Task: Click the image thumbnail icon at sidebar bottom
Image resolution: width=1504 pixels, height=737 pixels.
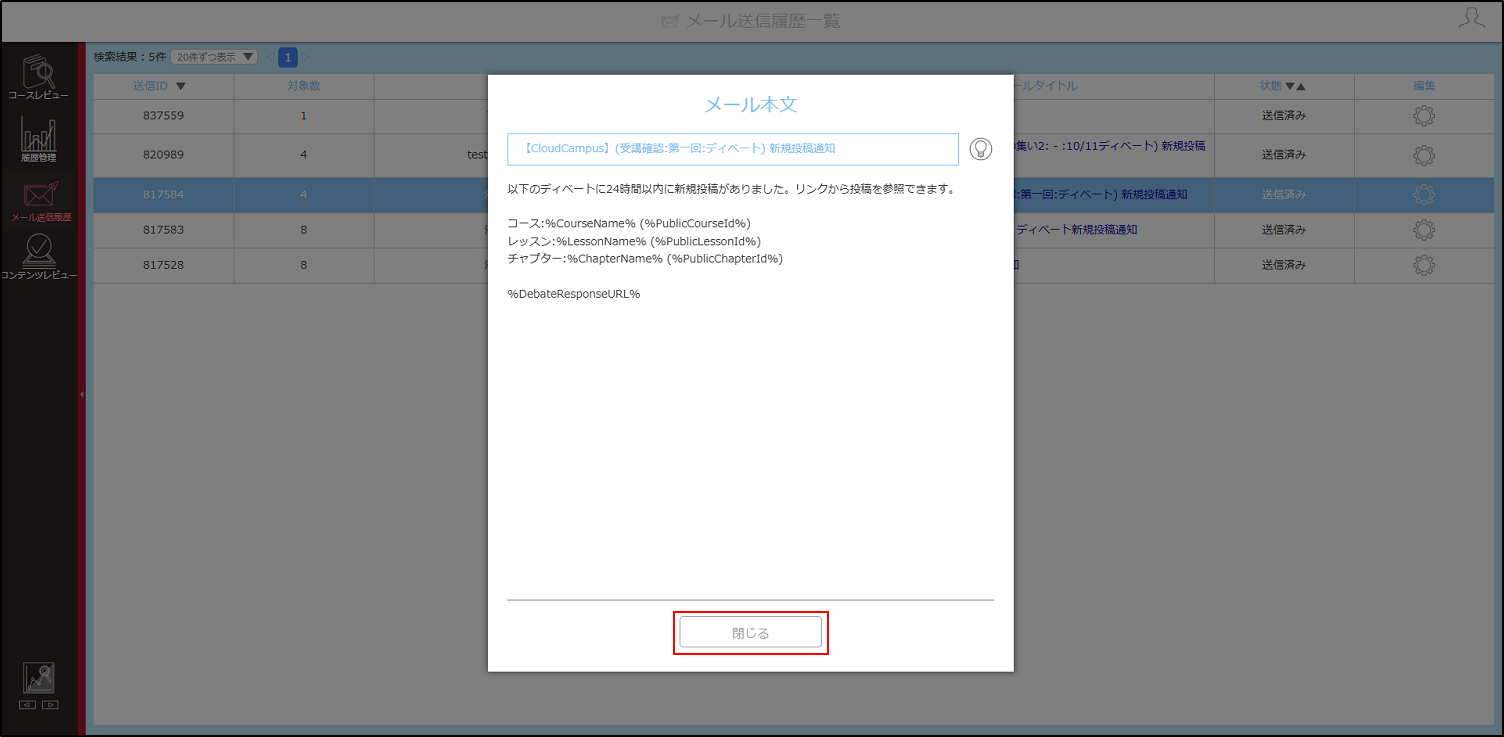Action: (x=39, y=678)
